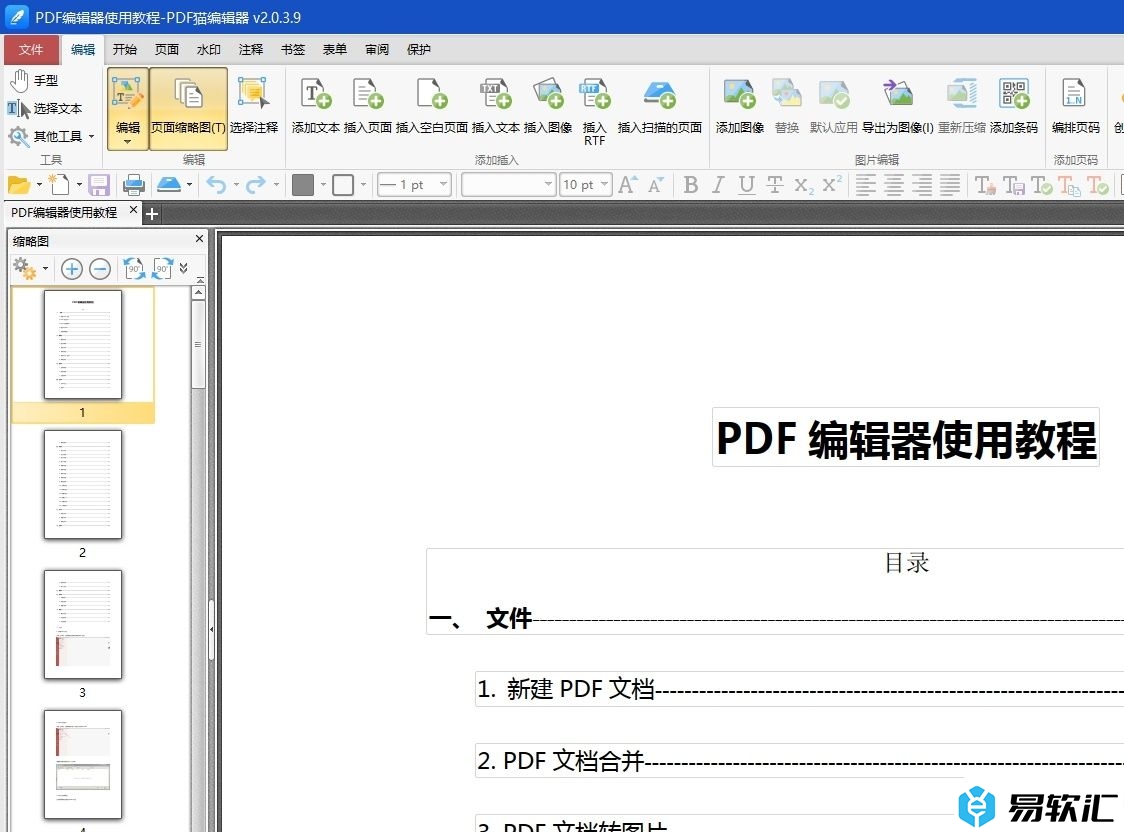The image size is (1124, 832).
Task: Insert a blank page (插入空白页面)
Action: coord(432,106)
